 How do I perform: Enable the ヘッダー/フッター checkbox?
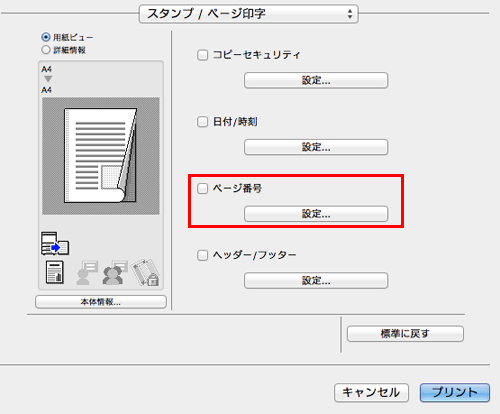[x=202, y=255]
